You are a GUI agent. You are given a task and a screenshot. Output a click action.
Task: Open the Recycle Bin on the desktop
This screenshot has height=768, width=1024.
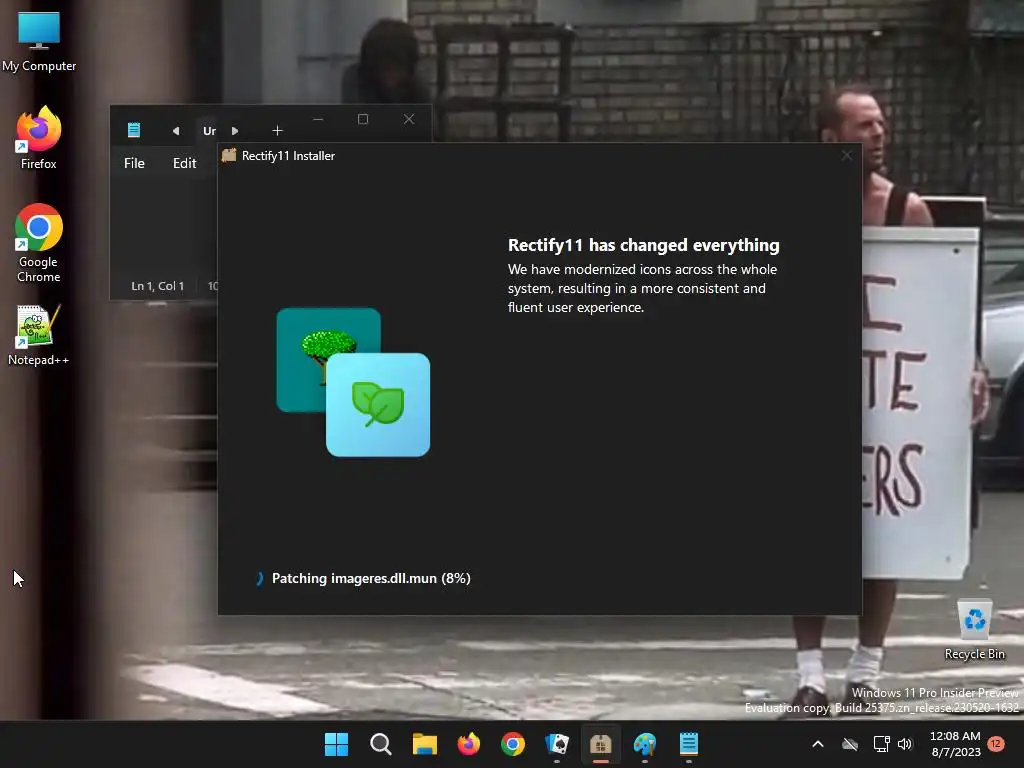pos(974,630)
